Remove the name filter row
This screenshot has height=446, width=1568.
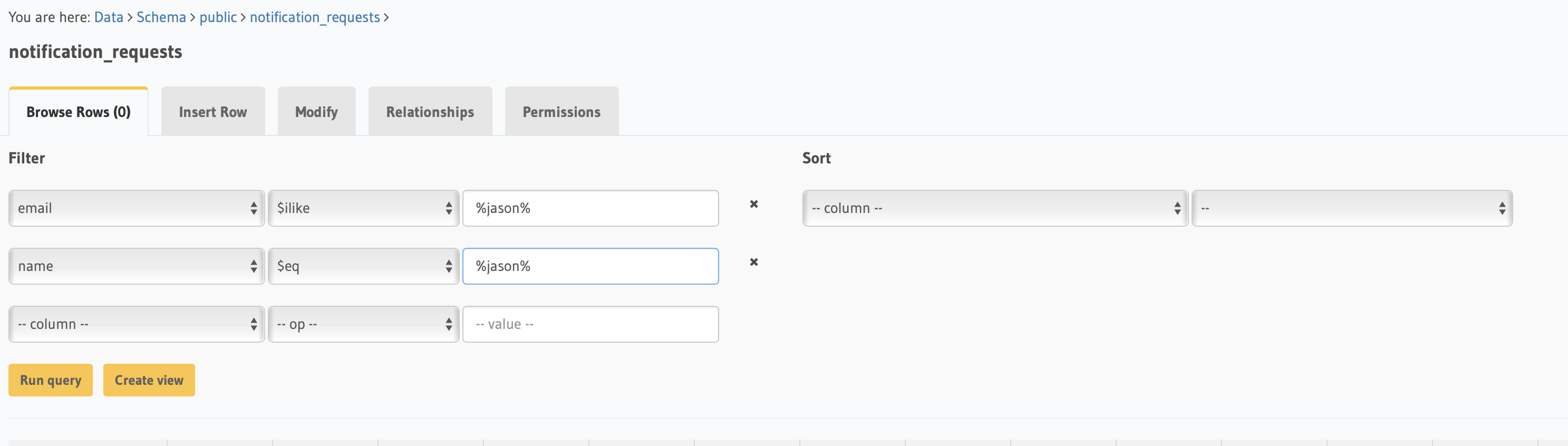coord(753,262)
